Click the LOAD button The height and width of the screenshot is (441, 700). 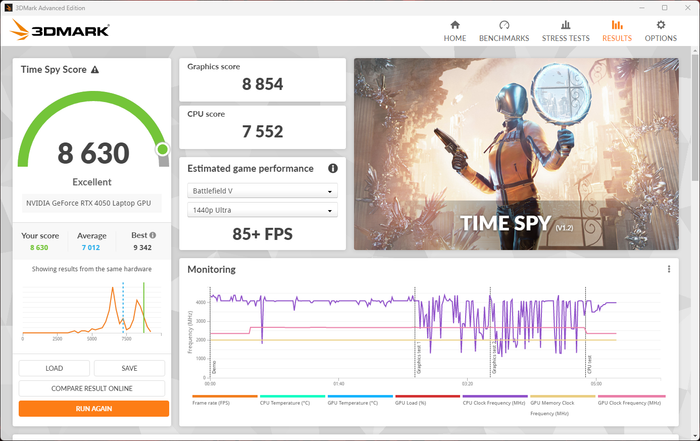[x=54, y=368]
